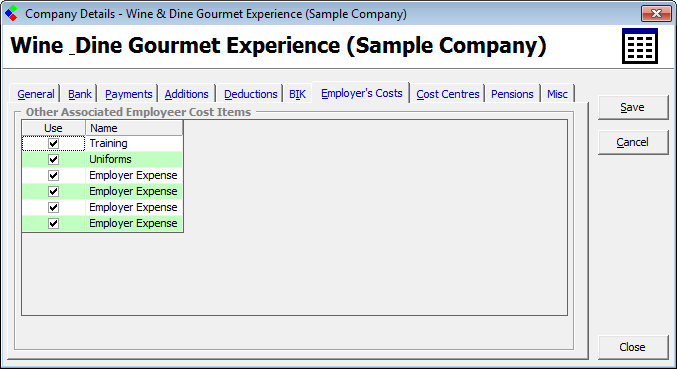Toggle the last Employer Expense checkbox
Image resolution: width=677 pixels, height=369 pixels.
pyautogui.click(x=54, y=223)
